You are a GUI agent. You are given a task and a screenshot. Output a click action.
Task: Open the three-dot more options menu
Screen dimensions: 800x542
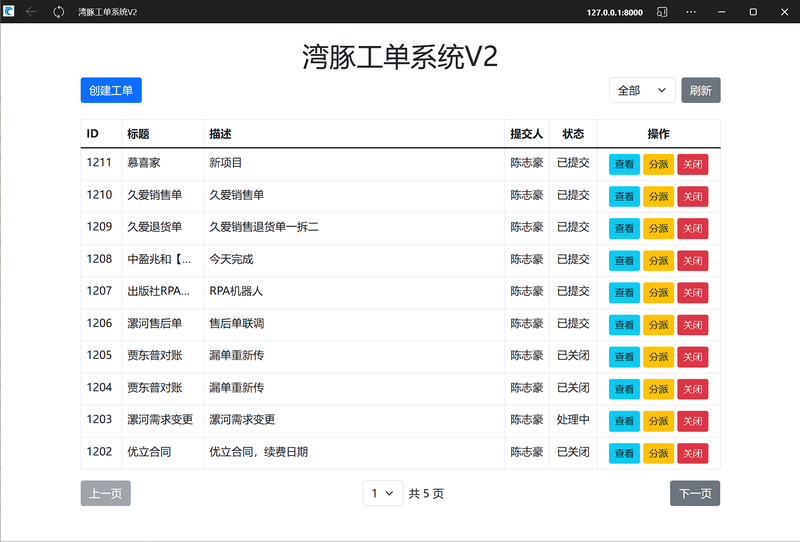coord(691,12)
